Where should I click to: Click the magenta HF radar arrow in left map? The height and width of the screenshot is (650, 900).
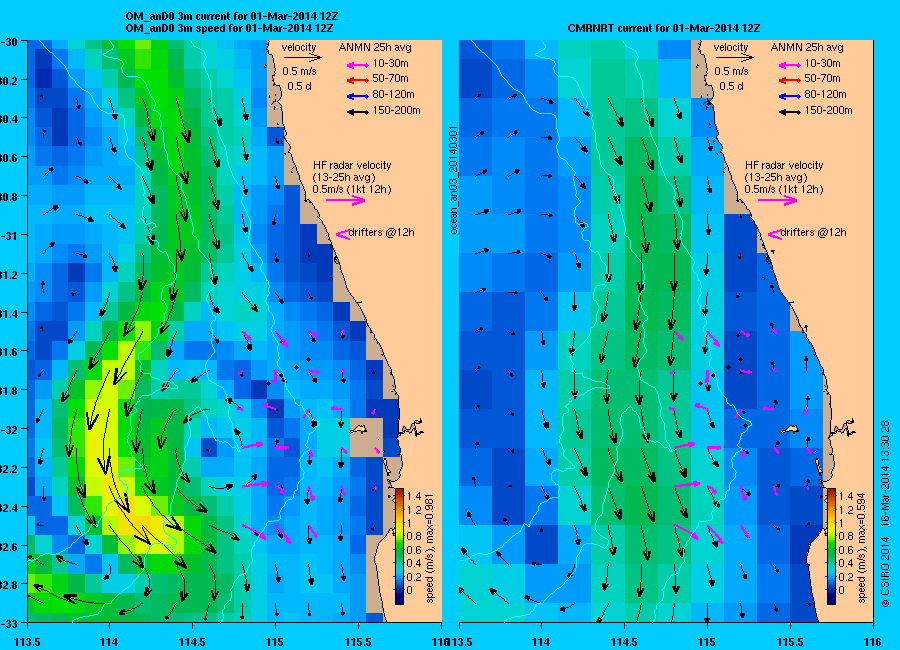tap(346, 200)
